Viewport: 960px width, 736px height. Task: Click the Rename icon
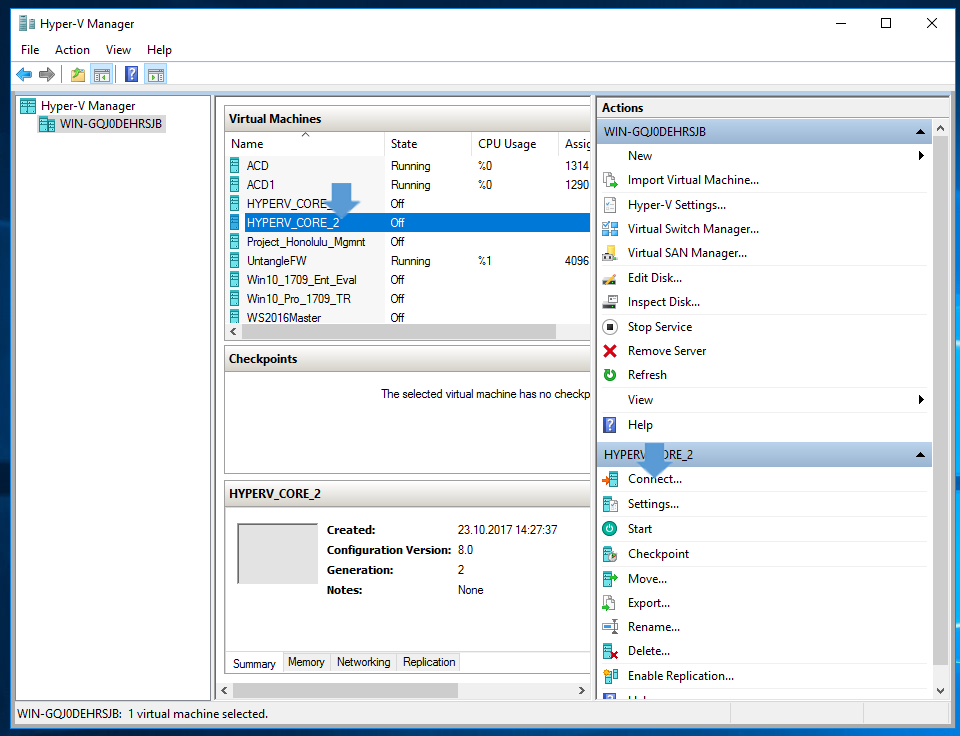pos(610,627)
